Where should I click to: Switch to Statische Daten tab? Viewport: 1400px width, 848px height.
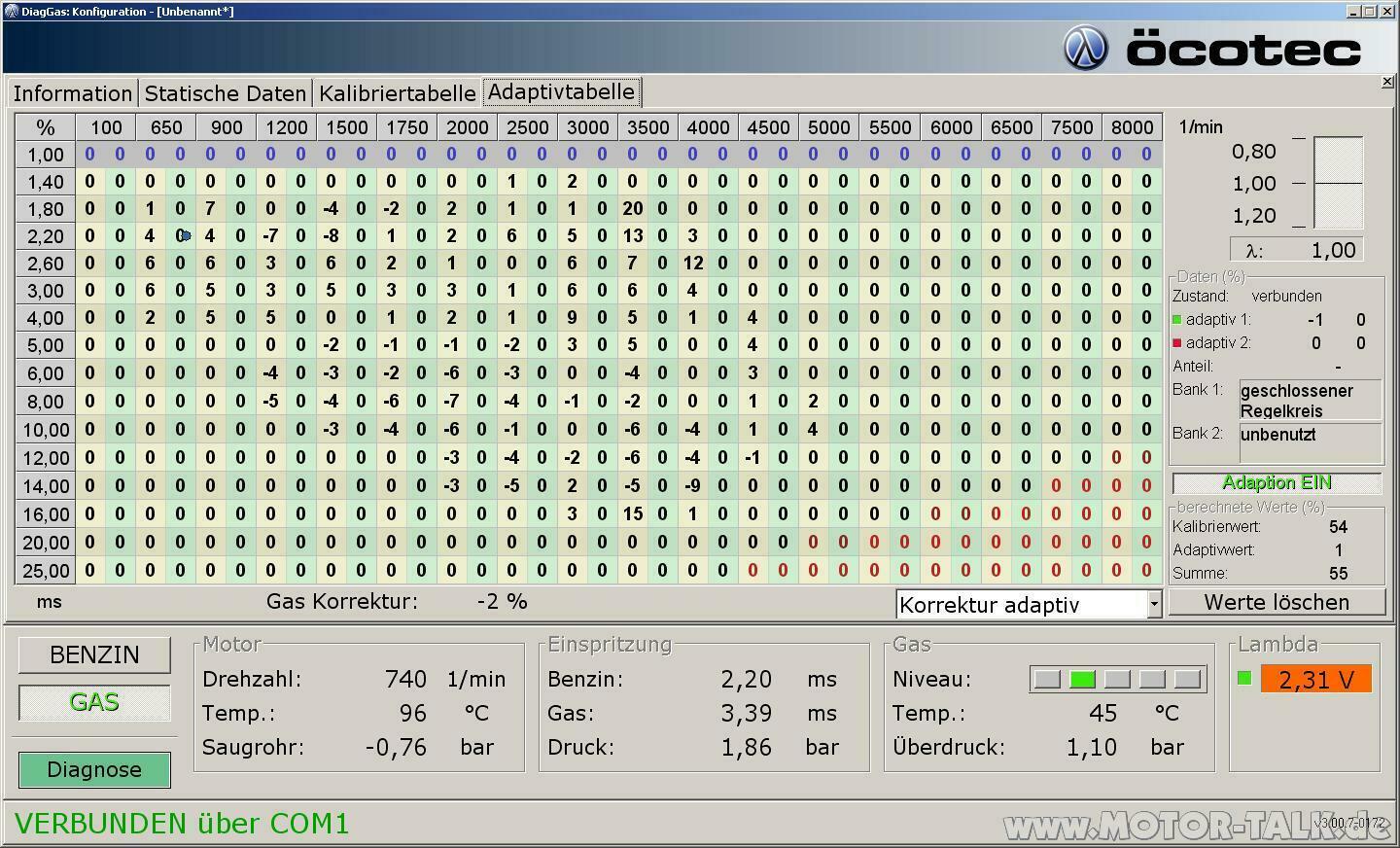226,93
